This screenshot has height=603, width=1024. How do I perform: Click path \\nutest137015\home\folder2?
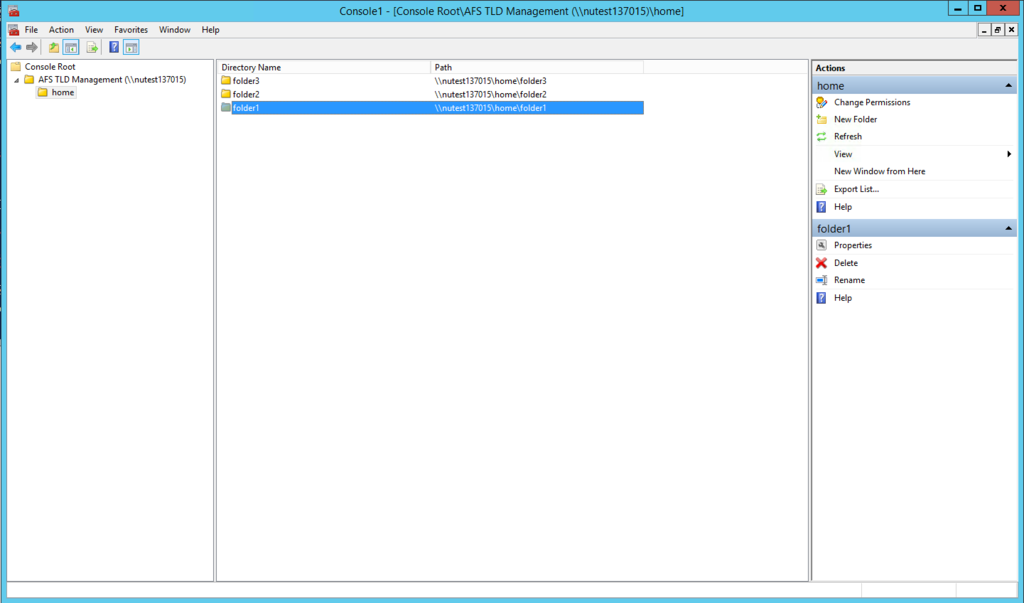(490, 94)
